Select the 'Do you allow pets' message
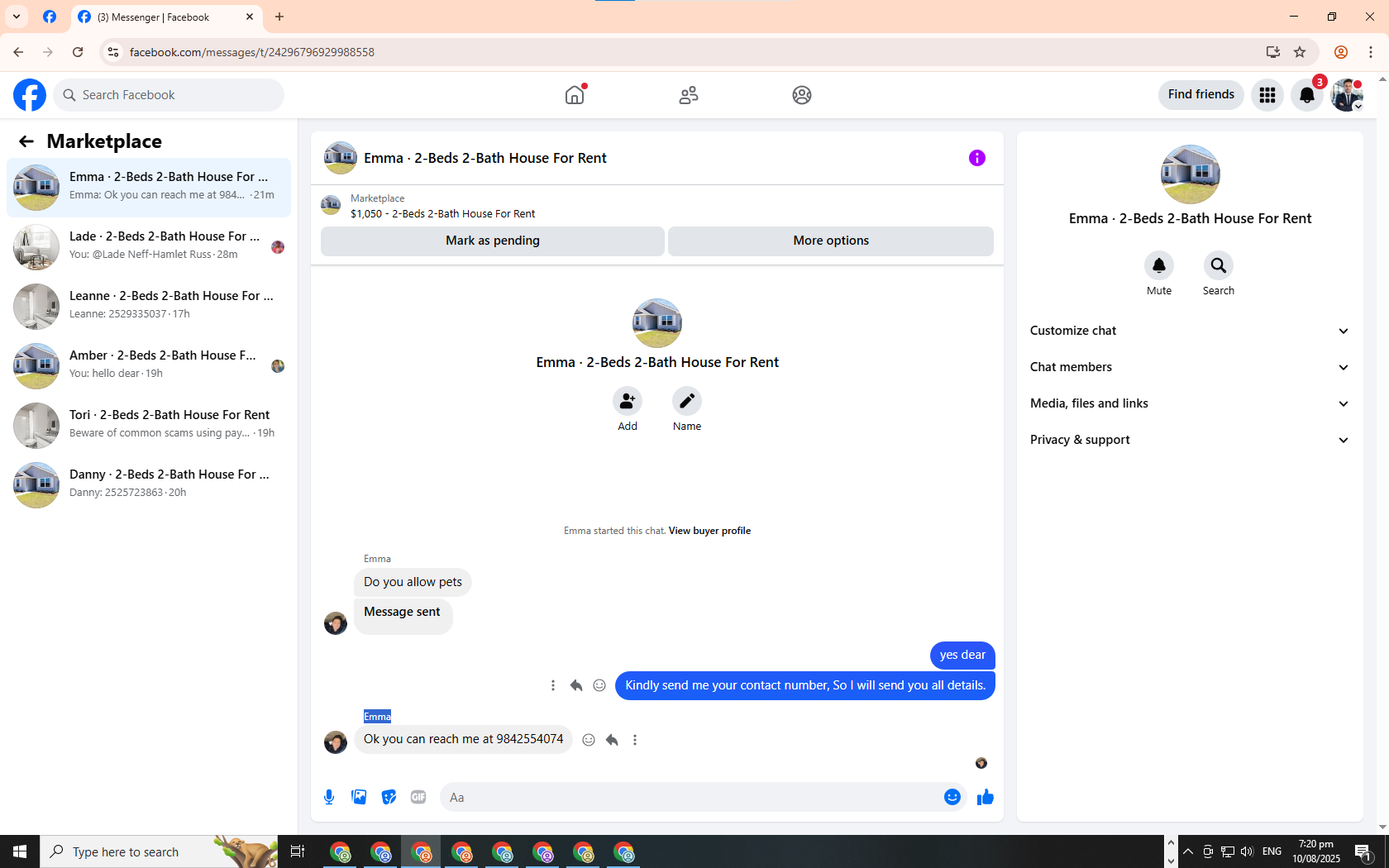The height and width of the screenshot is (868, 1389). [x=413, y=582]
